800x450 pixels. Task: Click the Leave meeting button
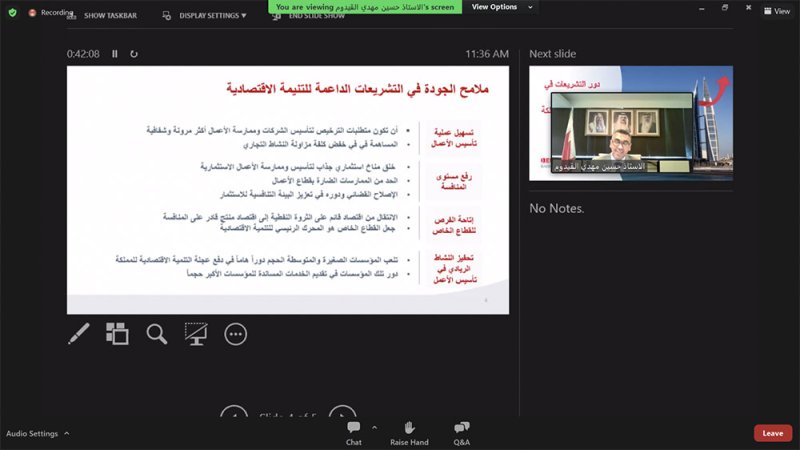point(772,433)
